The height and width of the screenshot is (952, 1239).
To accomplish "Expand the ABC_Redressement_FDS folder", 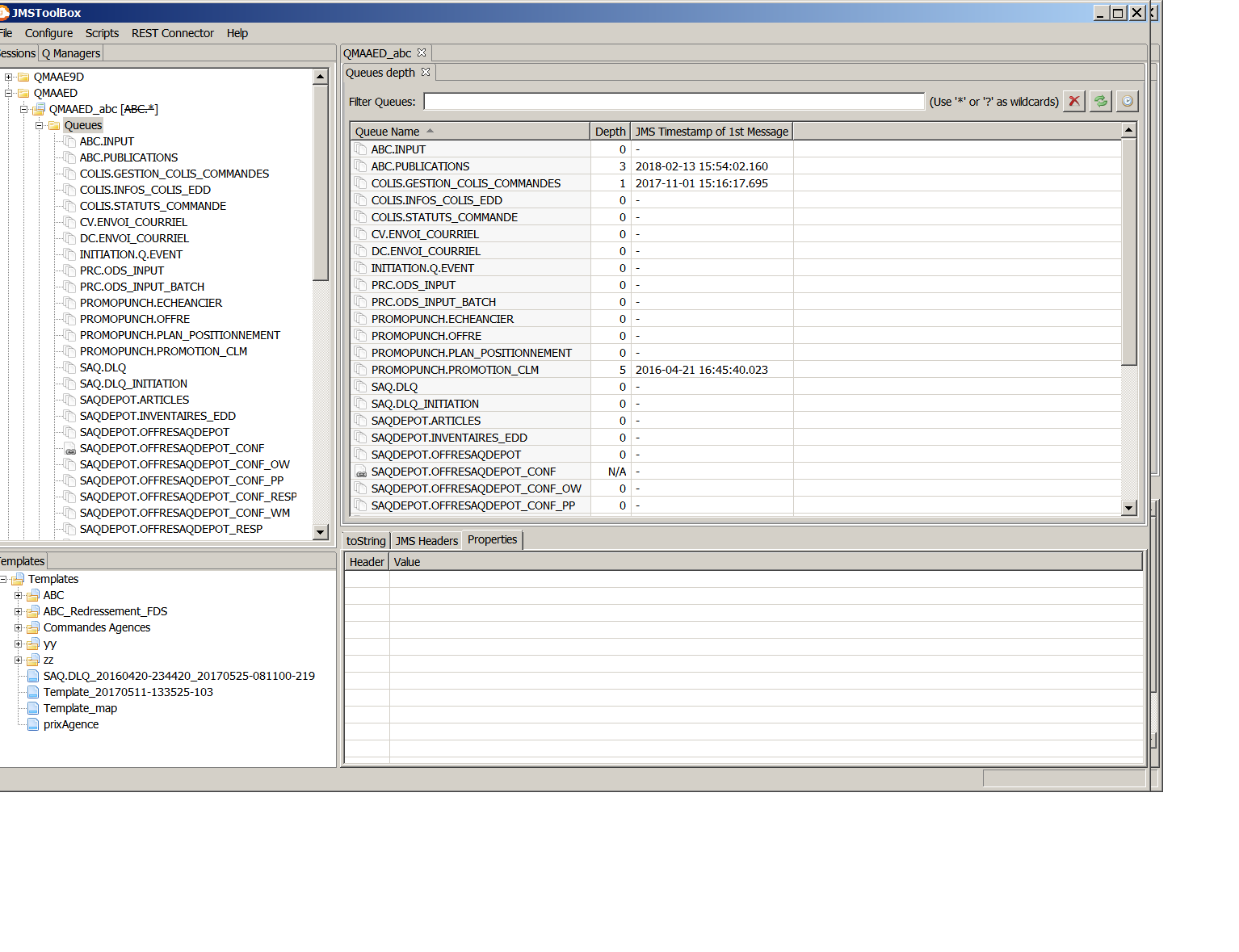I will pos(18,611).
